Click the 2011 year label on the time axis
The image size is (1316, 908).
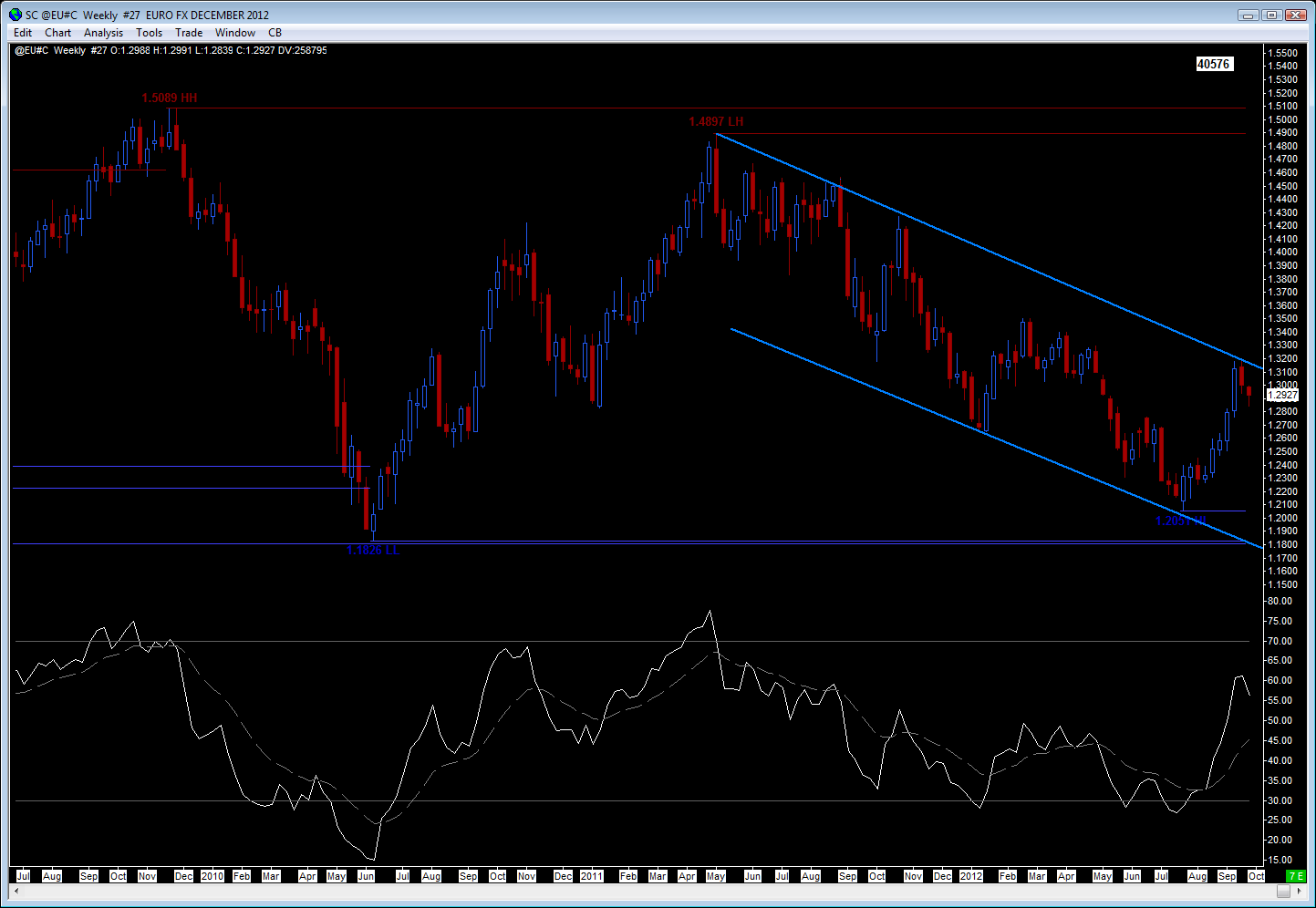[x=591, y=876]
